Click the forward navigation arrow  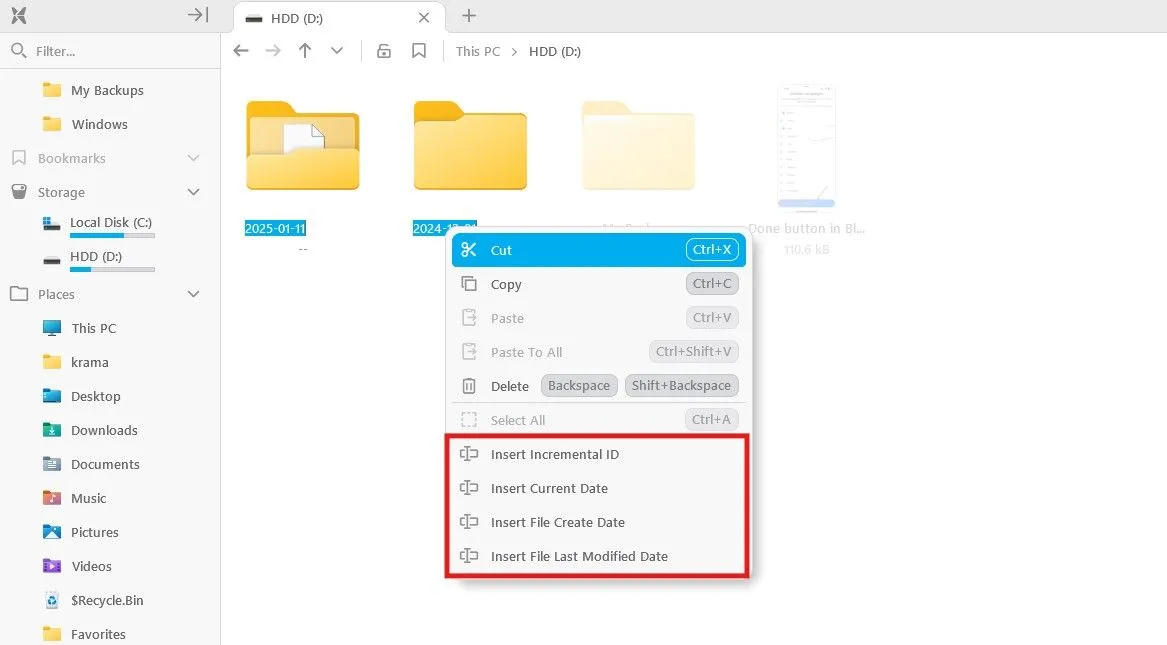point(272,51)
